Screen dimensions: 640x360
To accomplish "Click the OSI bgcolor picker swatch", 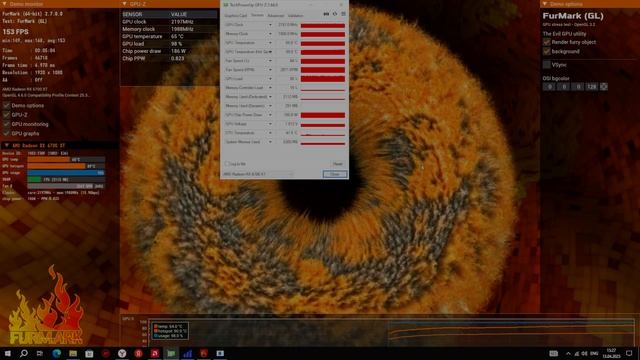I will click(x=603, y=87).
